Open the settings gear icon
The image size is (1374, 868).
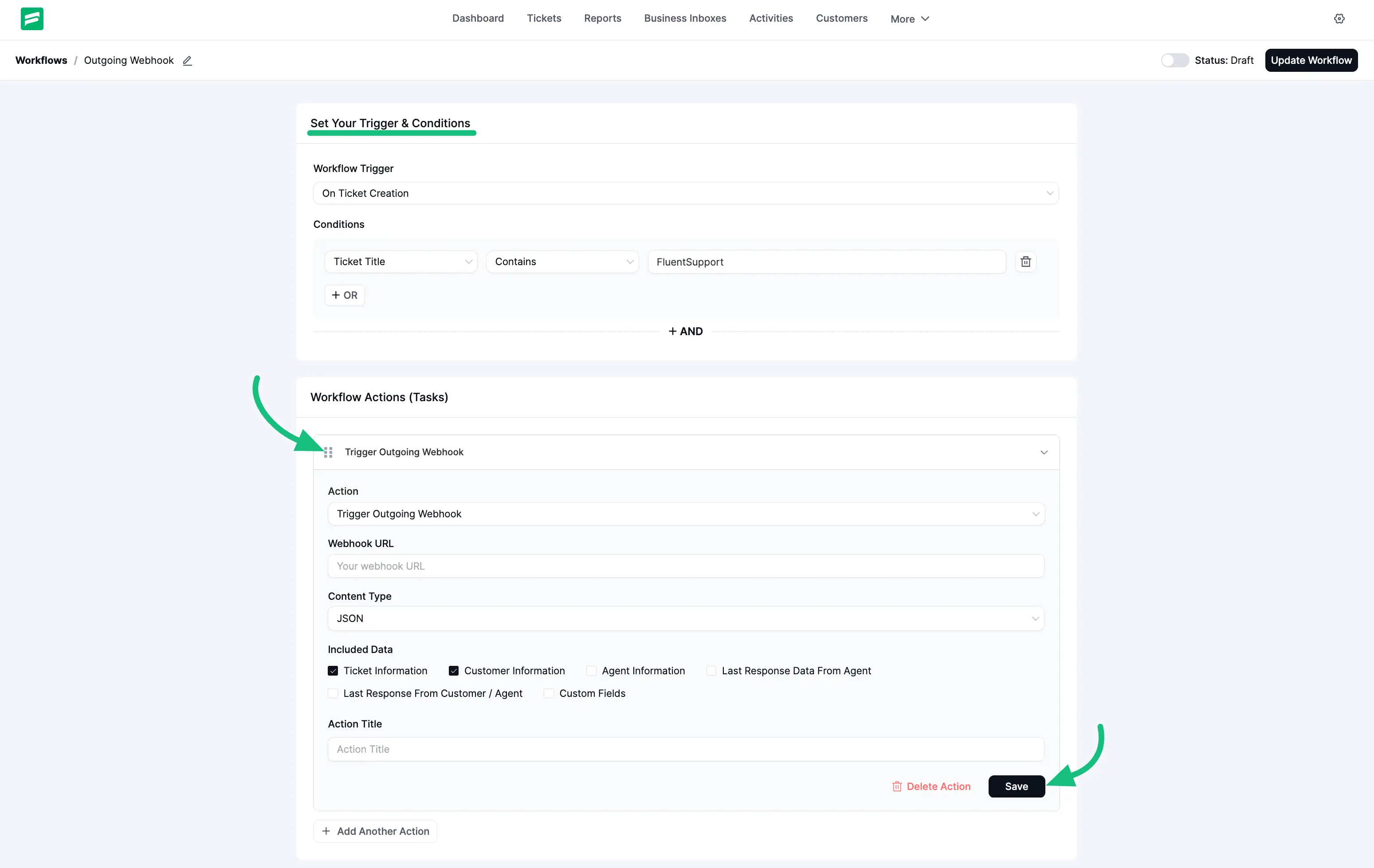(x=1339, y=18)
